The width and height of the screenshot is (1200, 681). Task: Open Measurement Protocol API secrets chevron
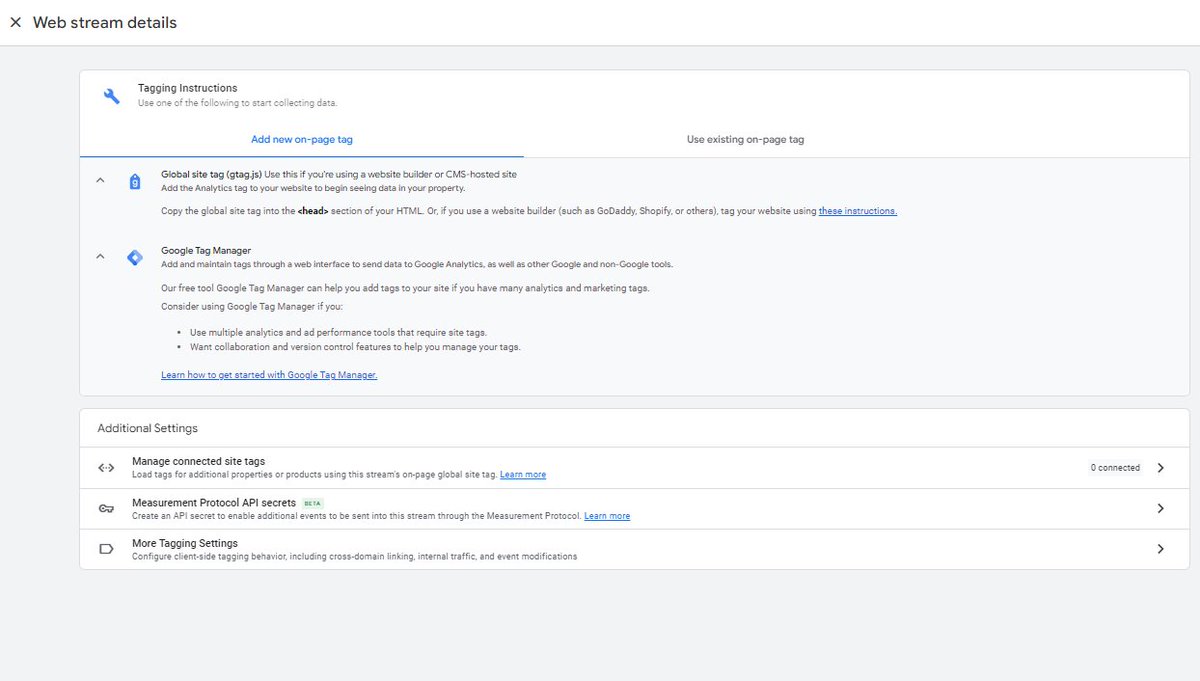coord(1160,508)
